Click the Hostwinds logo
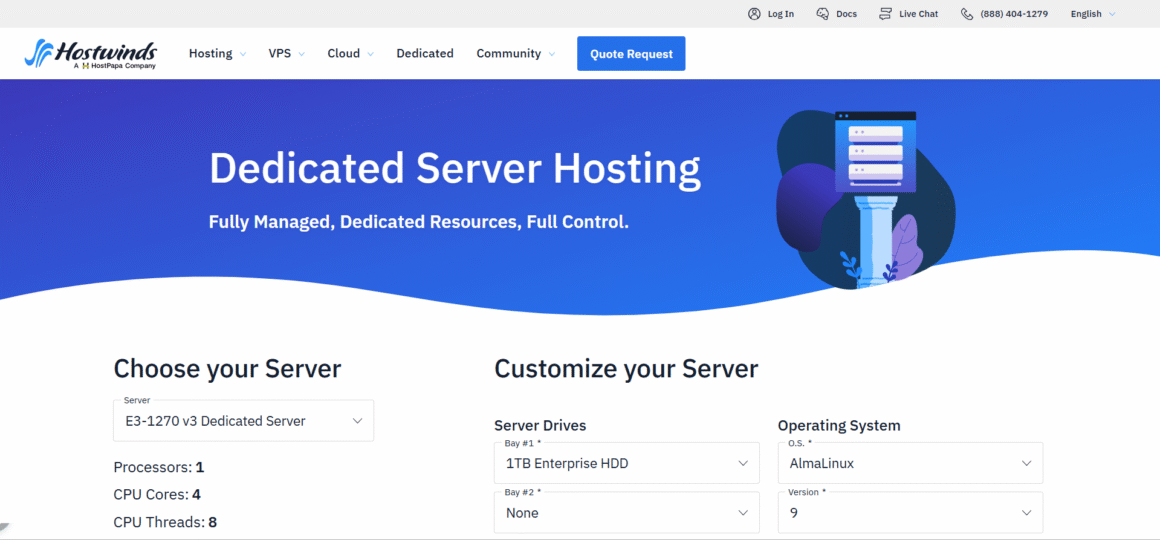 coord(90,53)
